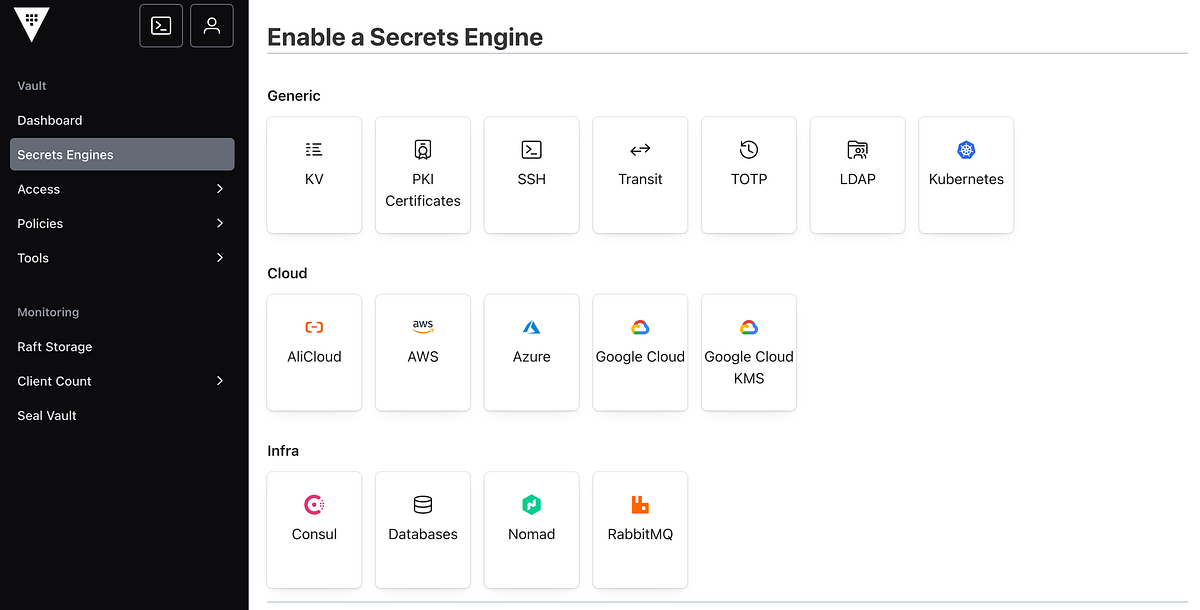Go to Raft Storage
The width and height of the screenshot is (1200, 610).
[122, 347]
